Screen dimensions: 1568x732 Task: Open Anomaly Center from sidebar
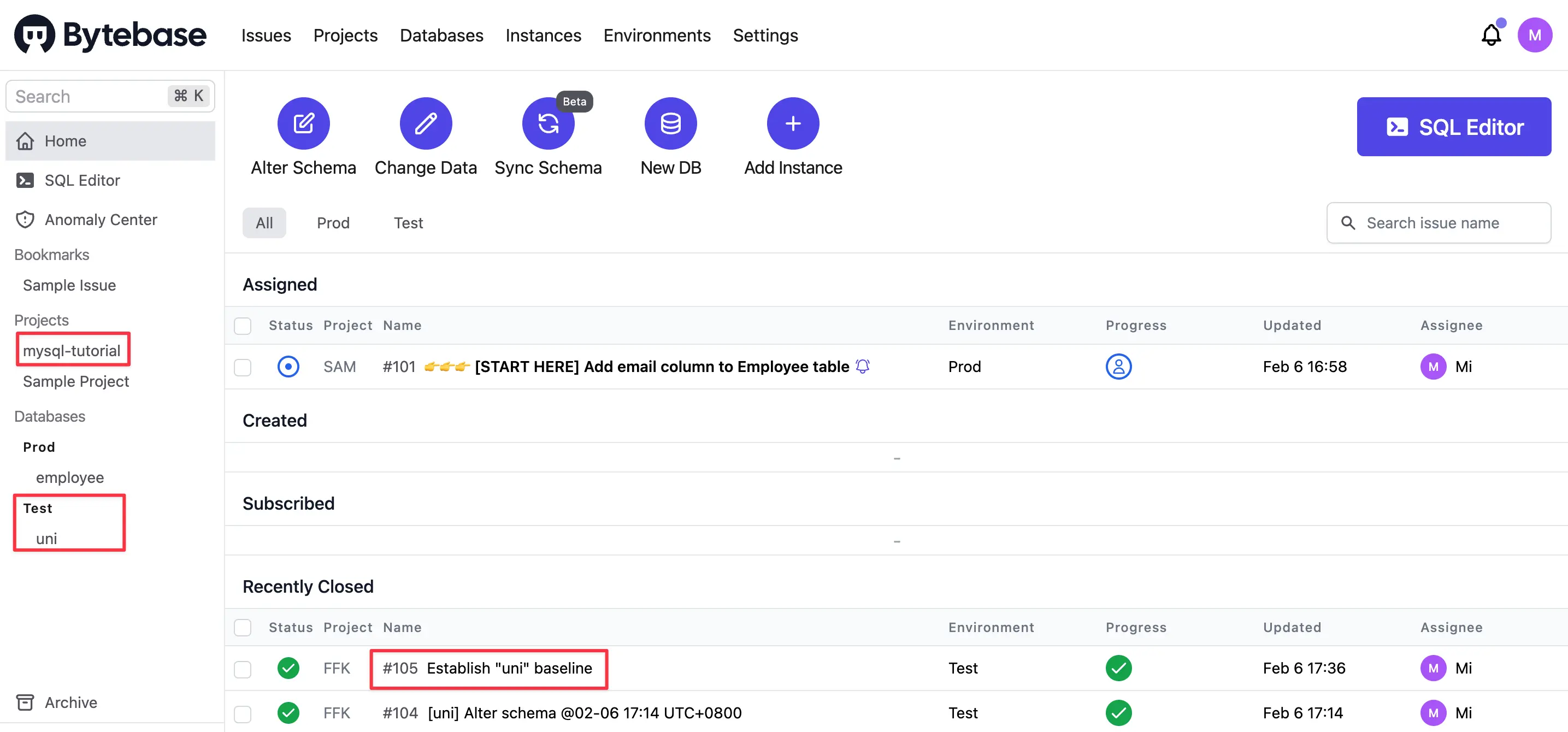pyautogui.click(x=101, y=220)
